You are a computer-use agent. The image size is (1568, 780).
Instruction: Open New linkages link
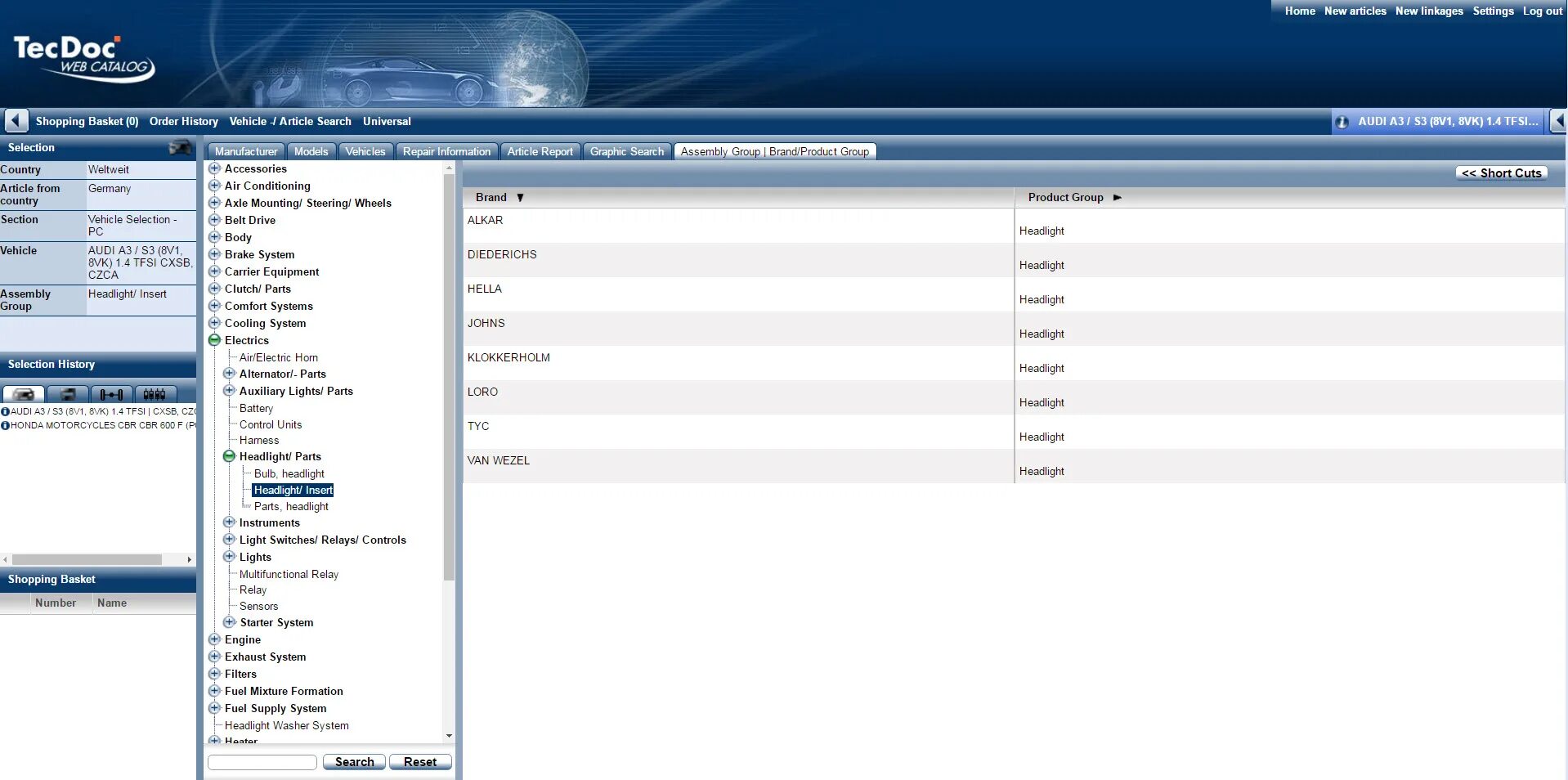point(1429,11)
